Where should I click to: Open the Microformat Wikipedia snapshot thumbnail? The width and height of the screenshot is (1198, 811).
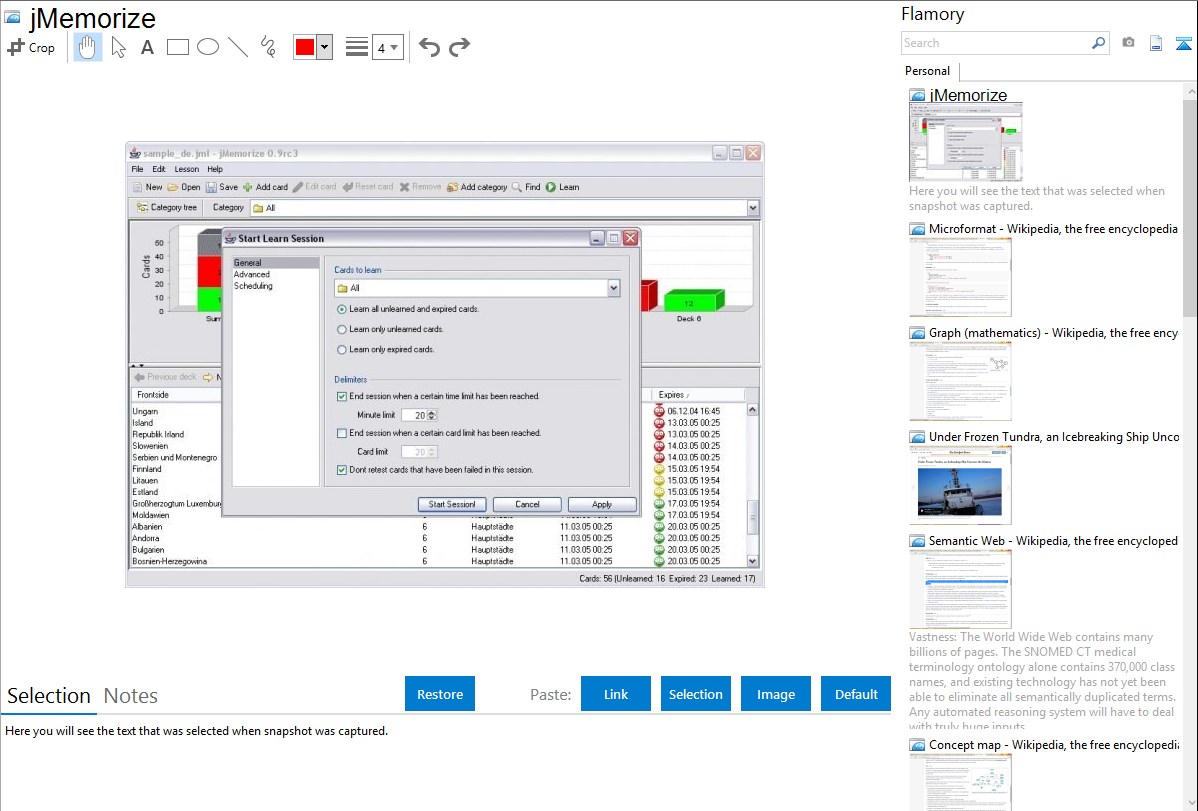click(x=960, y=277)
